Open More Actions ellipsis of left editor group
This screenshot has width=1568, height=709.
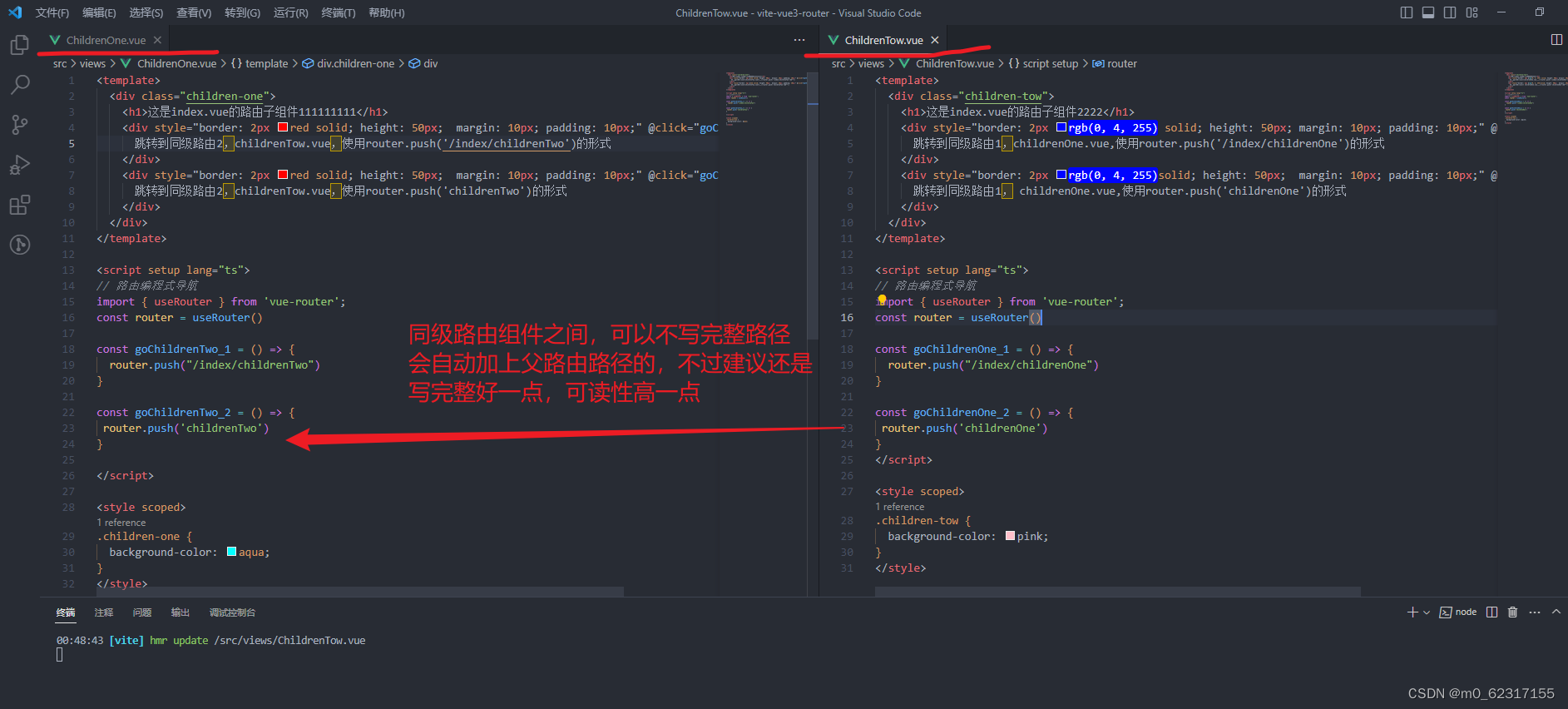[x=799, y=40]
